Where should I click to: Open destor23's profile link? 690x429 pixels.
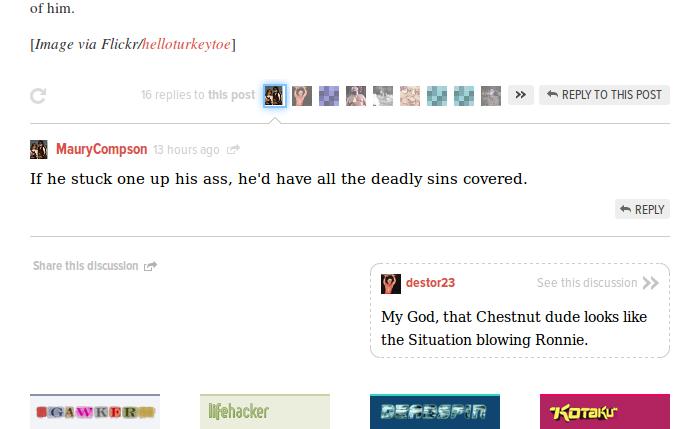pyautogui.click(x=430, y=283)
